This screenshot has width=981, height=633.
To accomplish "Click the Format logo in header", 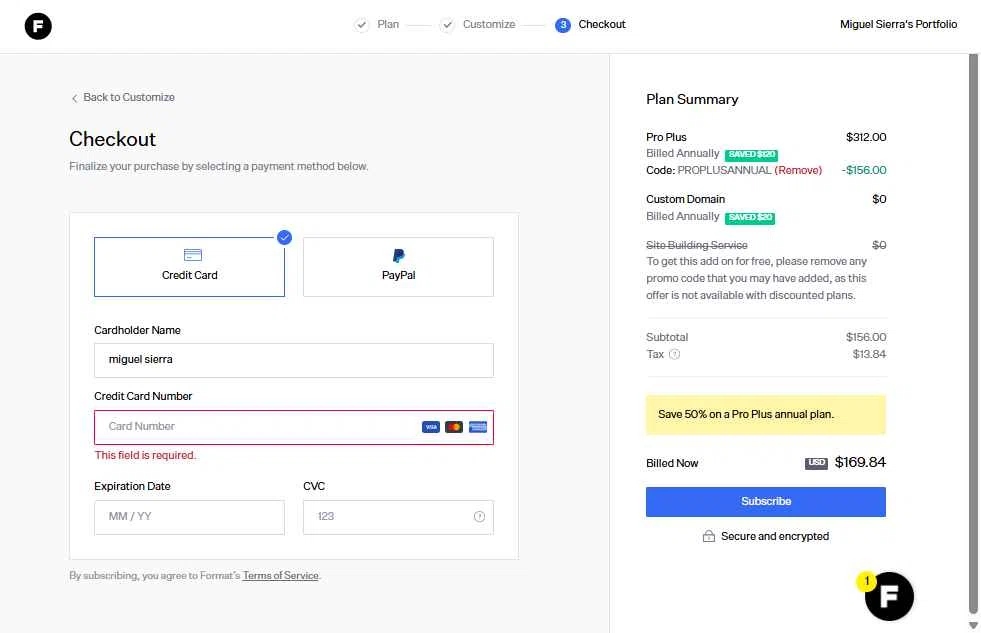I will pyautogui.click(x=38, y=26).
